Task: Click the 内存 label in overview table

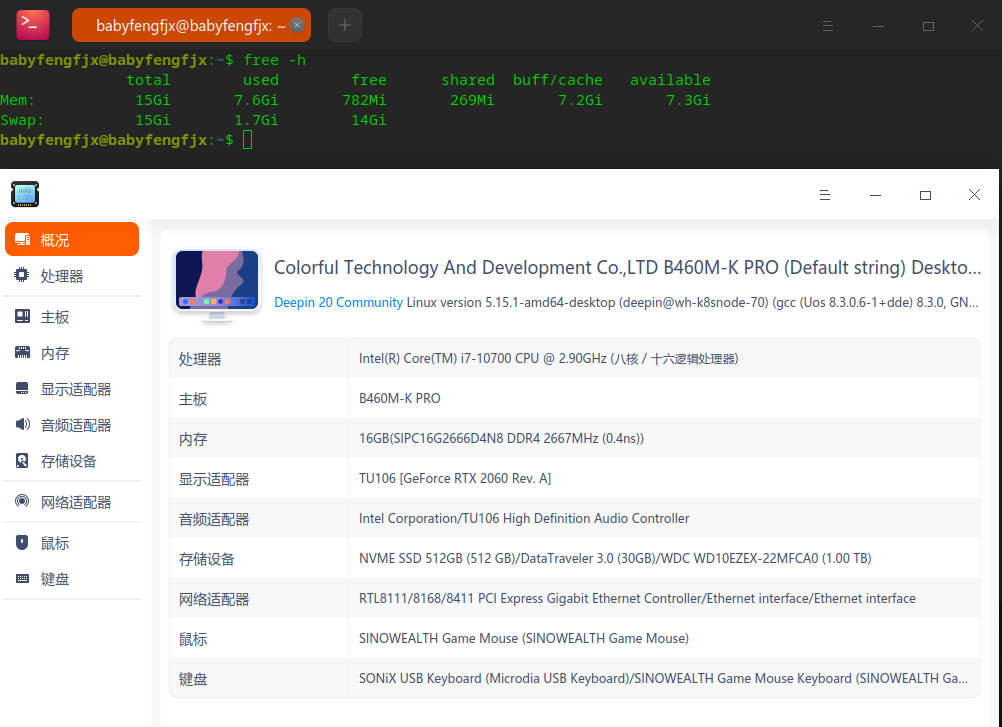Action: click(x=193, y=439)
